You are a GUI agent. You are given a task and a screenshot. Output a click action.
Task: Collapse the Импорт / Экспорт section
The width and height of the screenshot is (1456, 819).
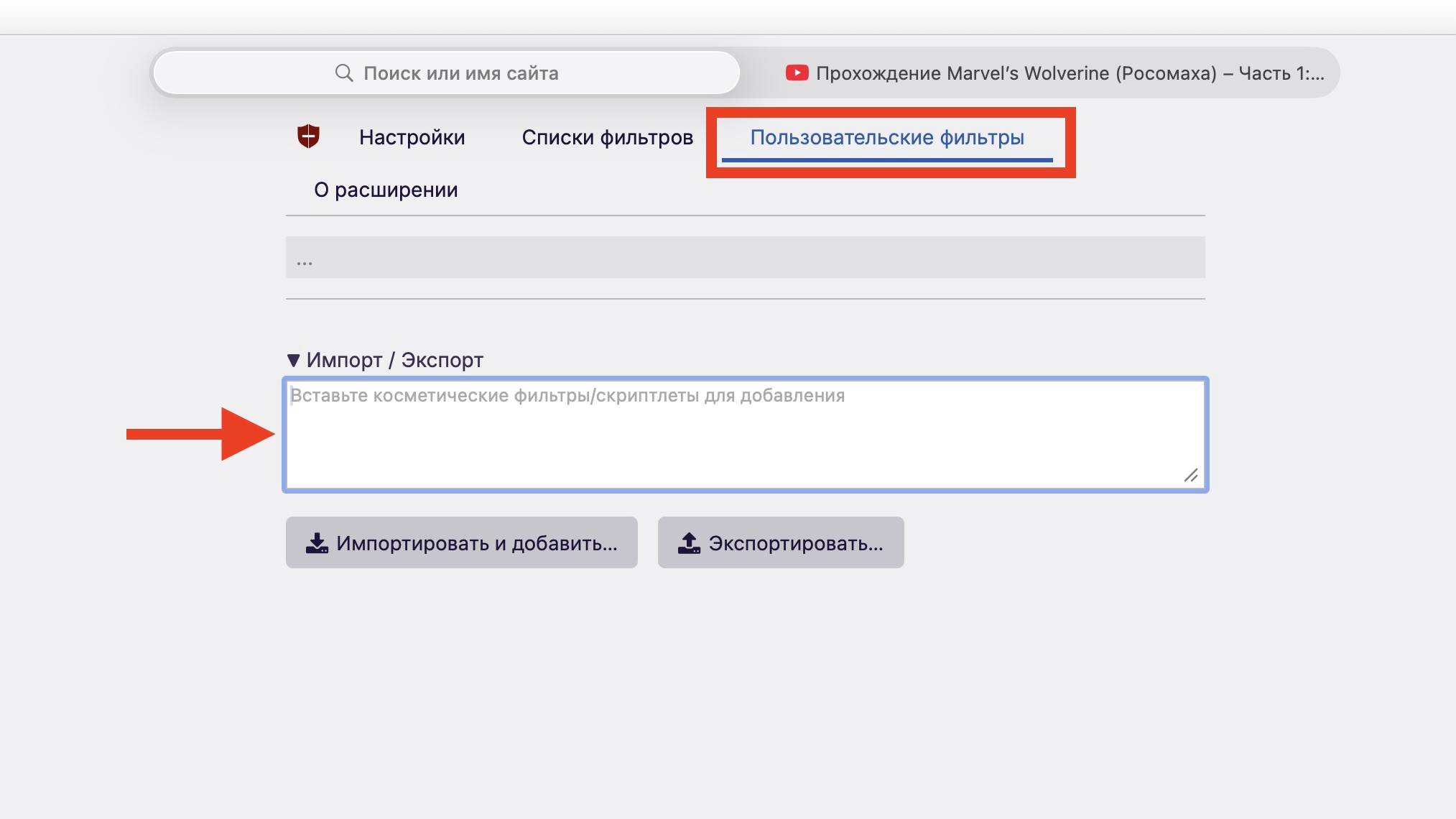coord(384,360)
